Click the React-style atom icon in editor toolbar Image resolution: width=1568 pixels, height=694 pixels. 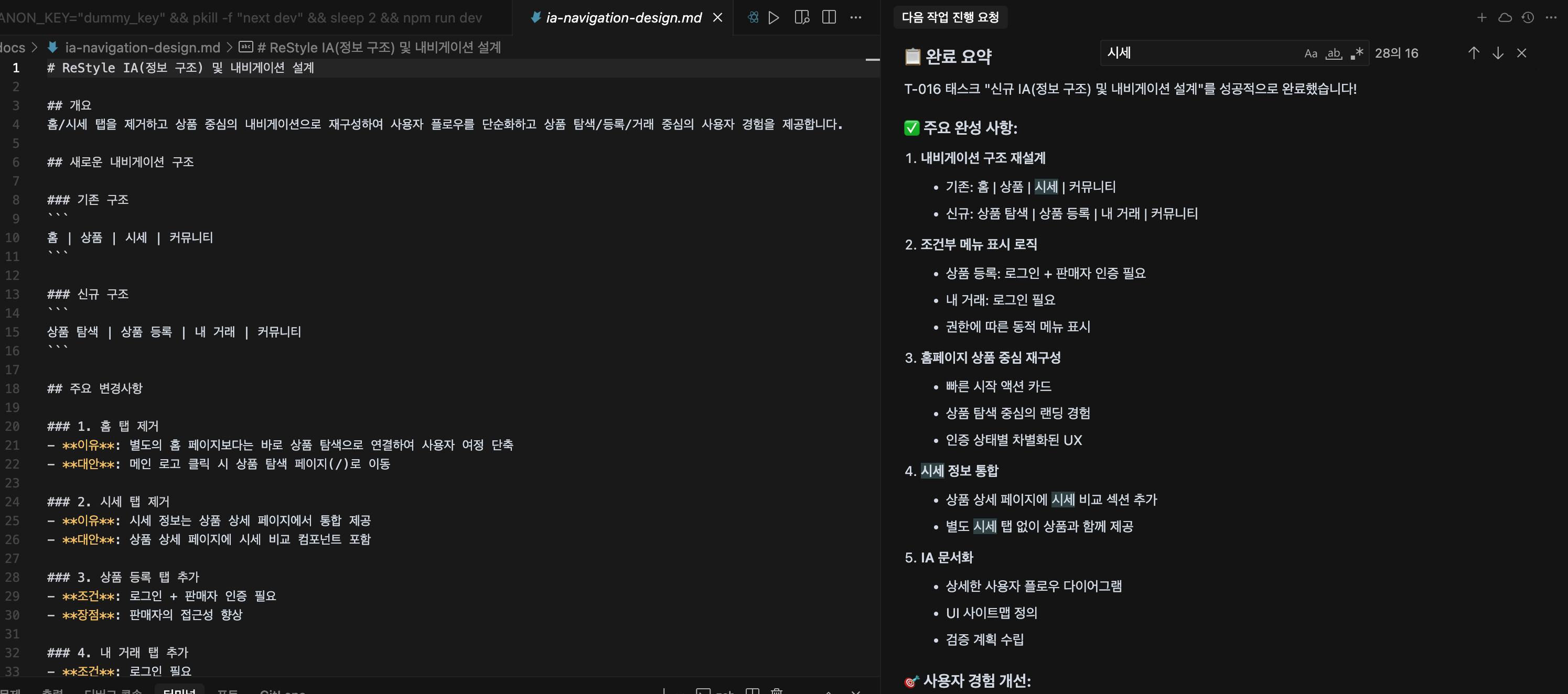tap(753, 18)
